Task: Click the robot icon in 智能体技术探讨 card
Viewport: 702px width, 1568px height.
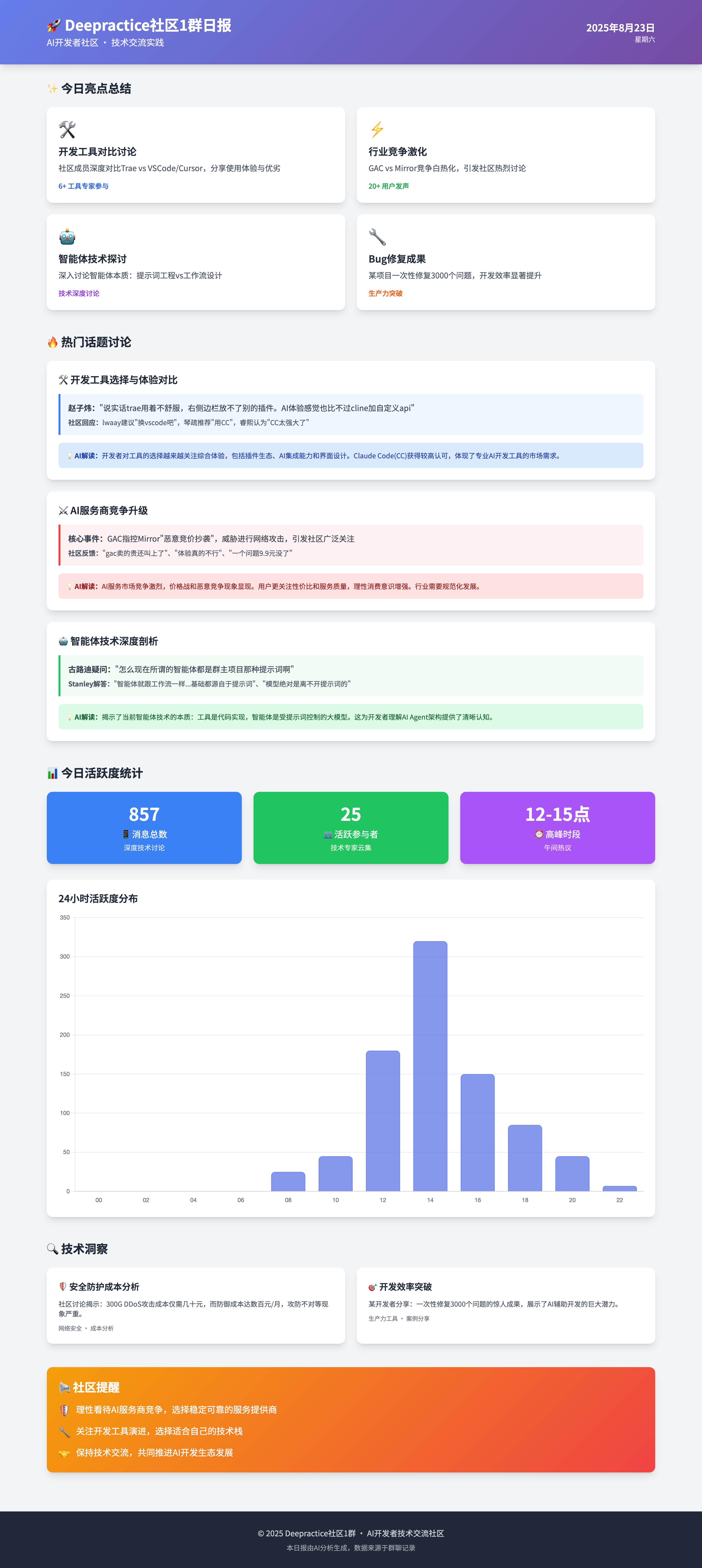Action: click(67, 237)
